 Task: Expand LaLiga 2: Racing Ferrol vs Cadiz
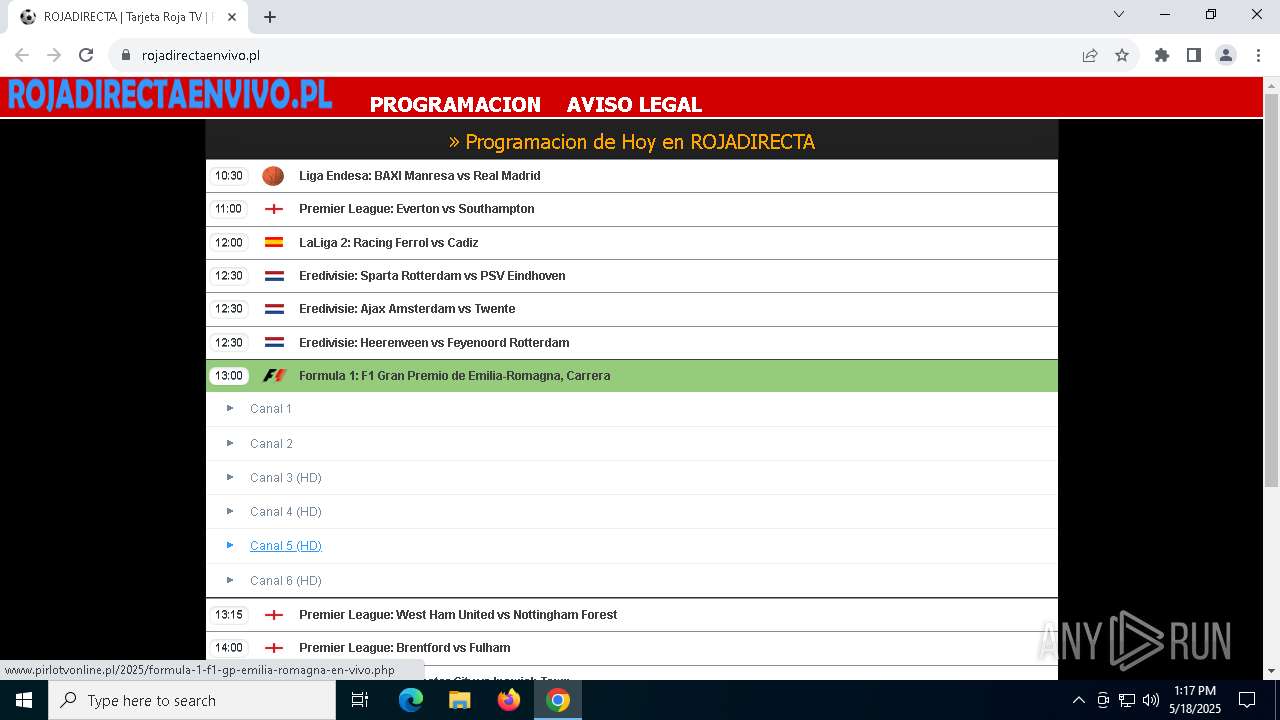632,242
